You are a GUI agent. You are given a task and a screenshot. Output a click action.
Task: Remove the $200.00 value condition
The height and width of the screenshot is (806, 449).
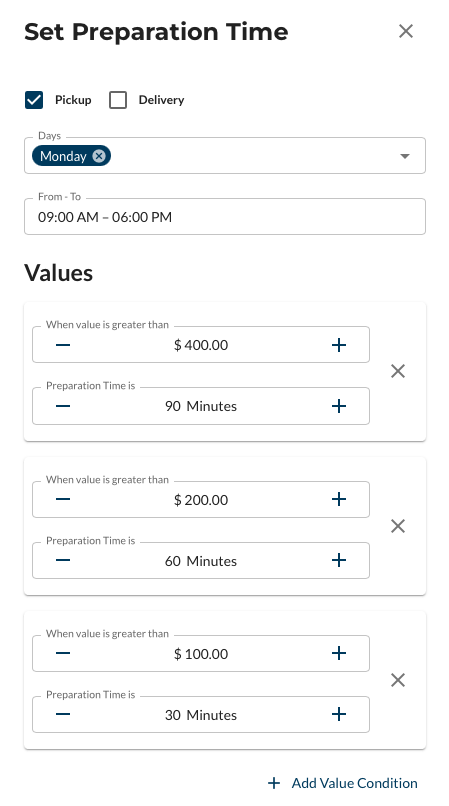tap(398, 526)
